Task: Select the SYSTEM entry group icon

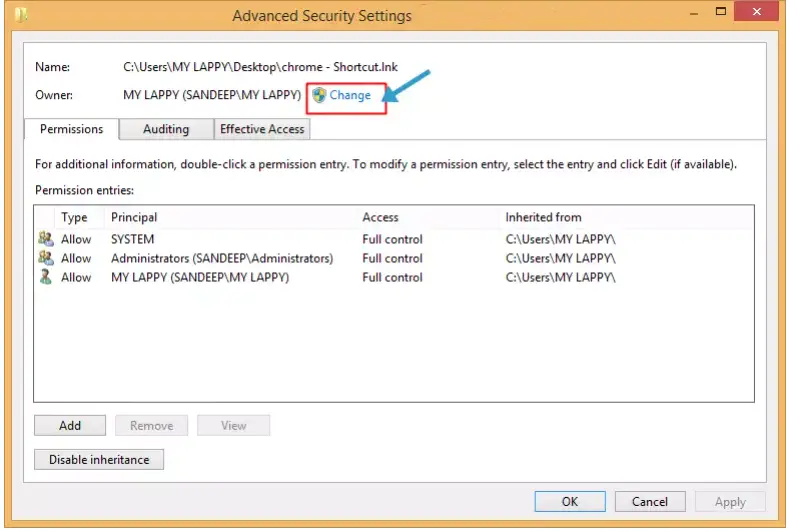Action: [46, 239]
